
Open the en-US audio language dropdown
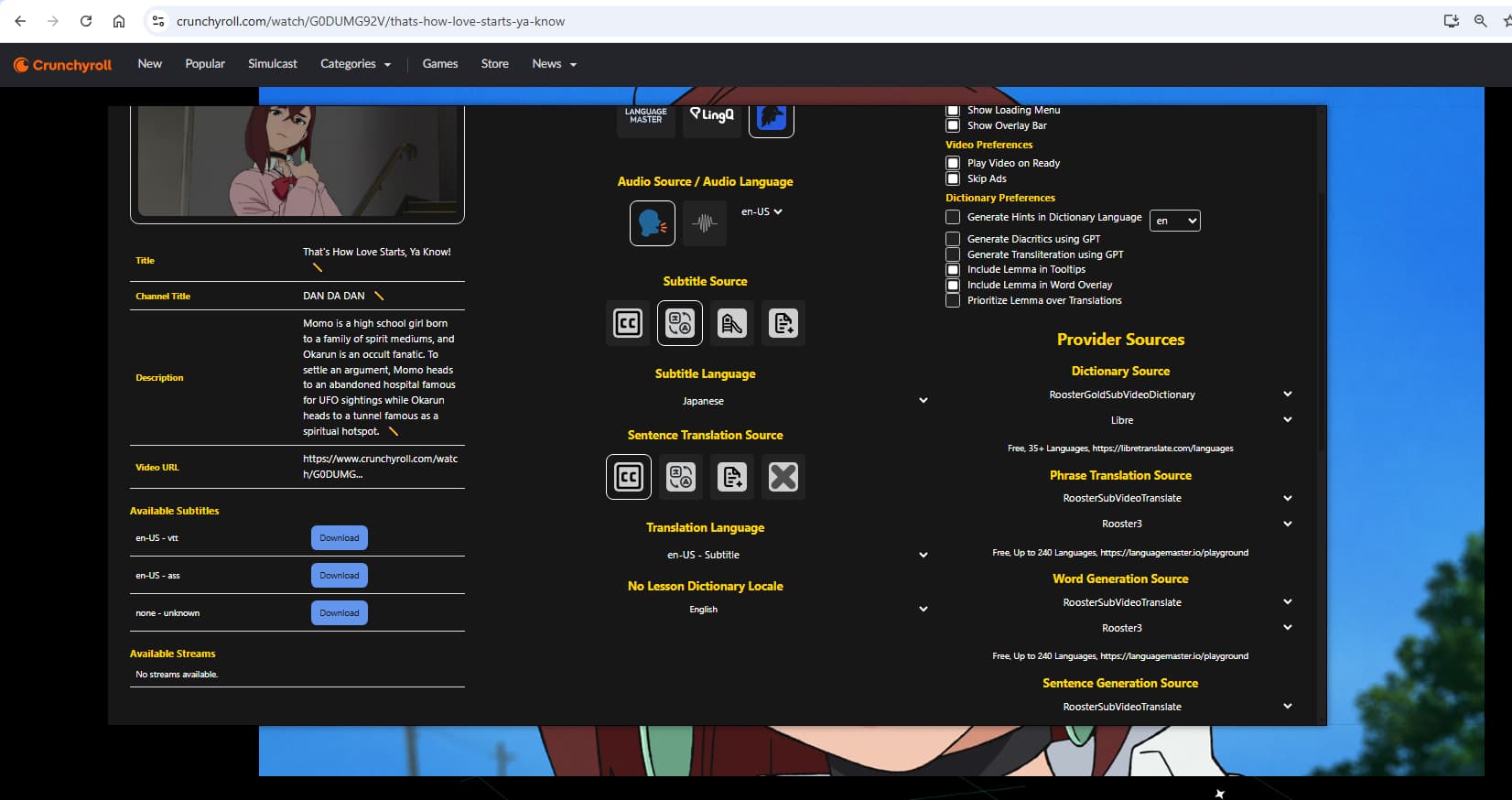click(761, 211)
